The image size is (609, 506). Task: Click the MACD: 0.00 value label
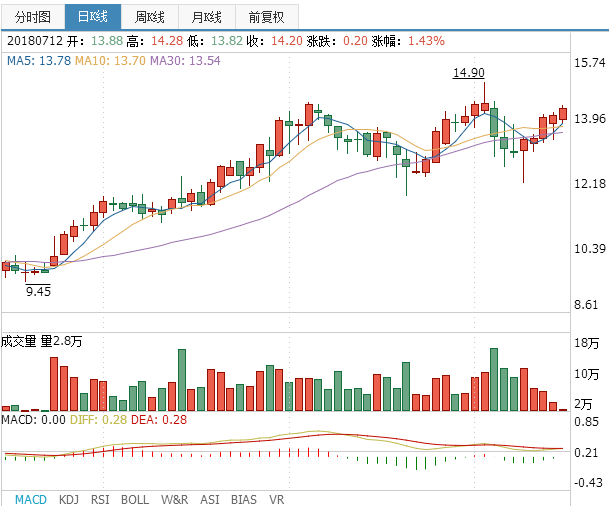[x=33, y=420]
